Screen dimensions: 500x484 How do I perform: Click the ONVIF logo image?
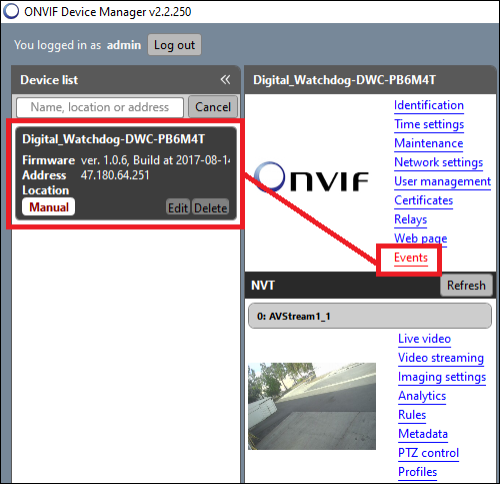coord(311,177)
